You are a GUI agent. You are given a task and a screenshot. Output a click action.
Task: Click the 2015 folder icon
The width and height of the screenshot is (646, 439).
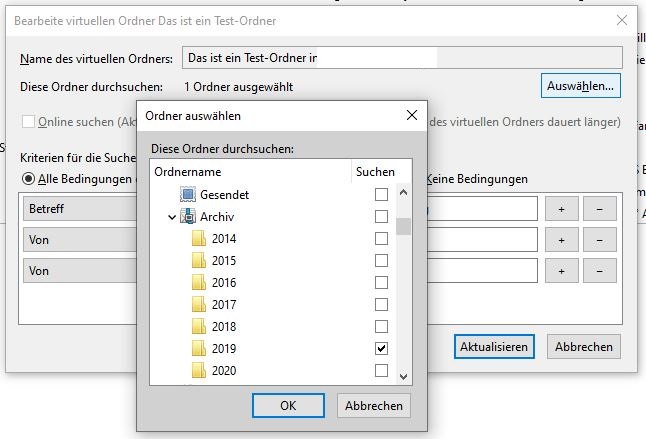198,260
